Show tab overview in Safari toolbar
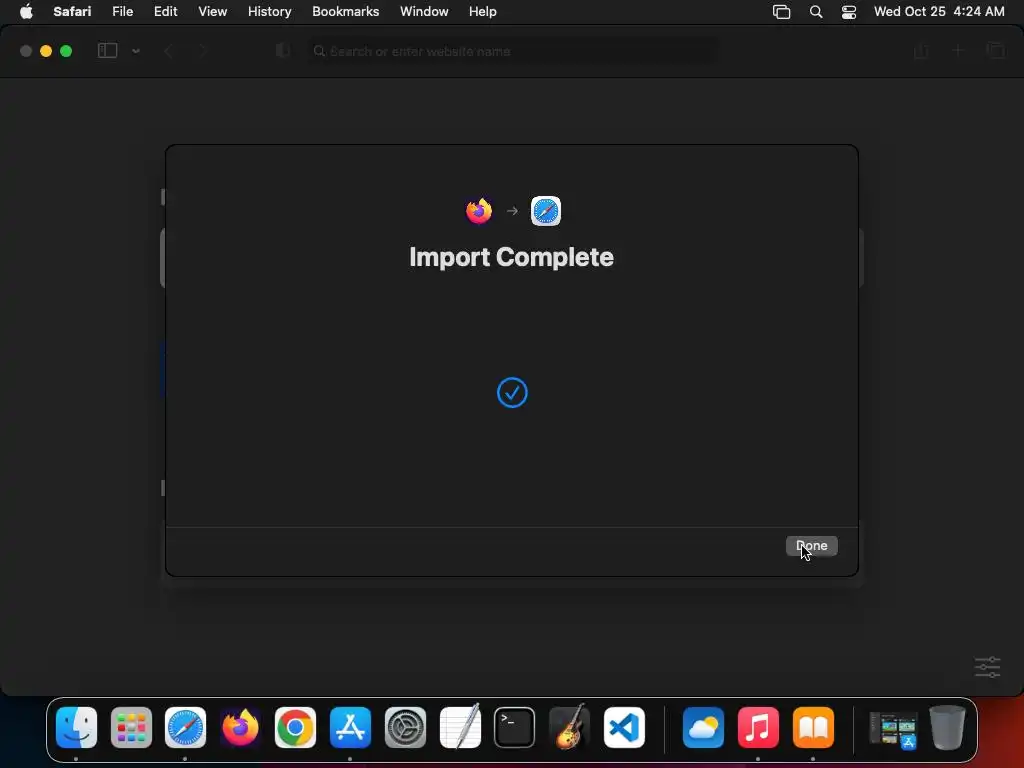Screen dimensions: 1024x768 pyautogui.click(x=995, y=51)
